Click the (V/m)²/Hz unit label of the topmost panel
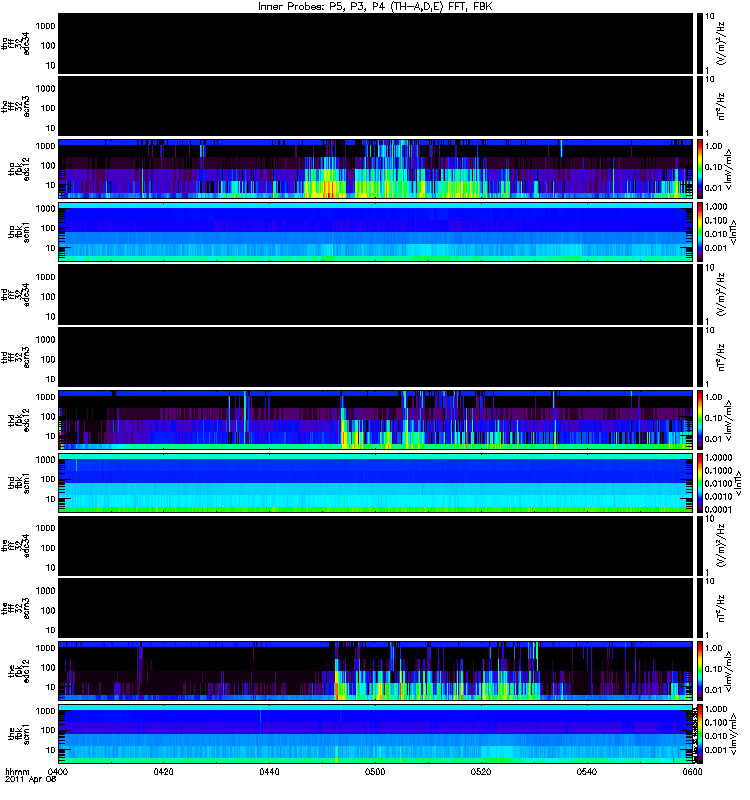750x800 pixels. tap(721, 44)
